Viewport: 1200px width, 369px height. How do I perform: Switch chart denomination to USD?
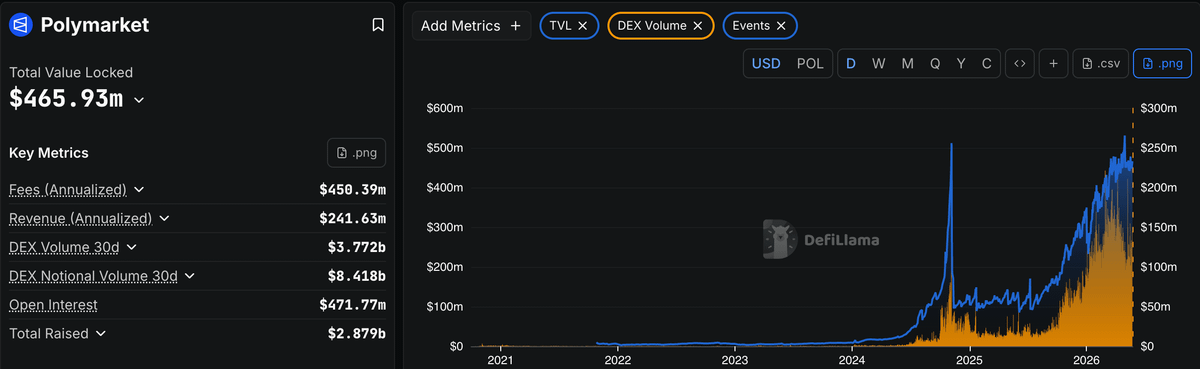[766, 64]
